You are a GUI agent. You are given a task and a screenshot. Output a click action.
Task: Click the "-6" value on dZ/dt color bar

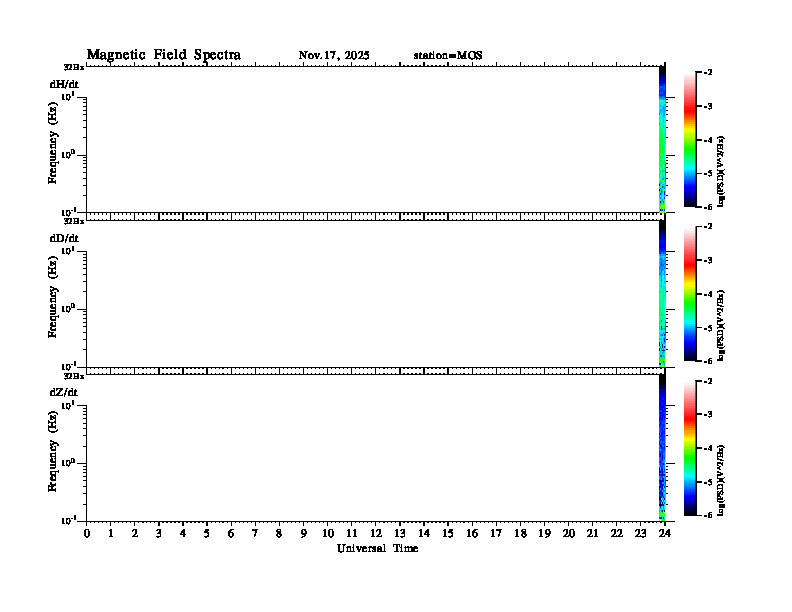point(708,515)
